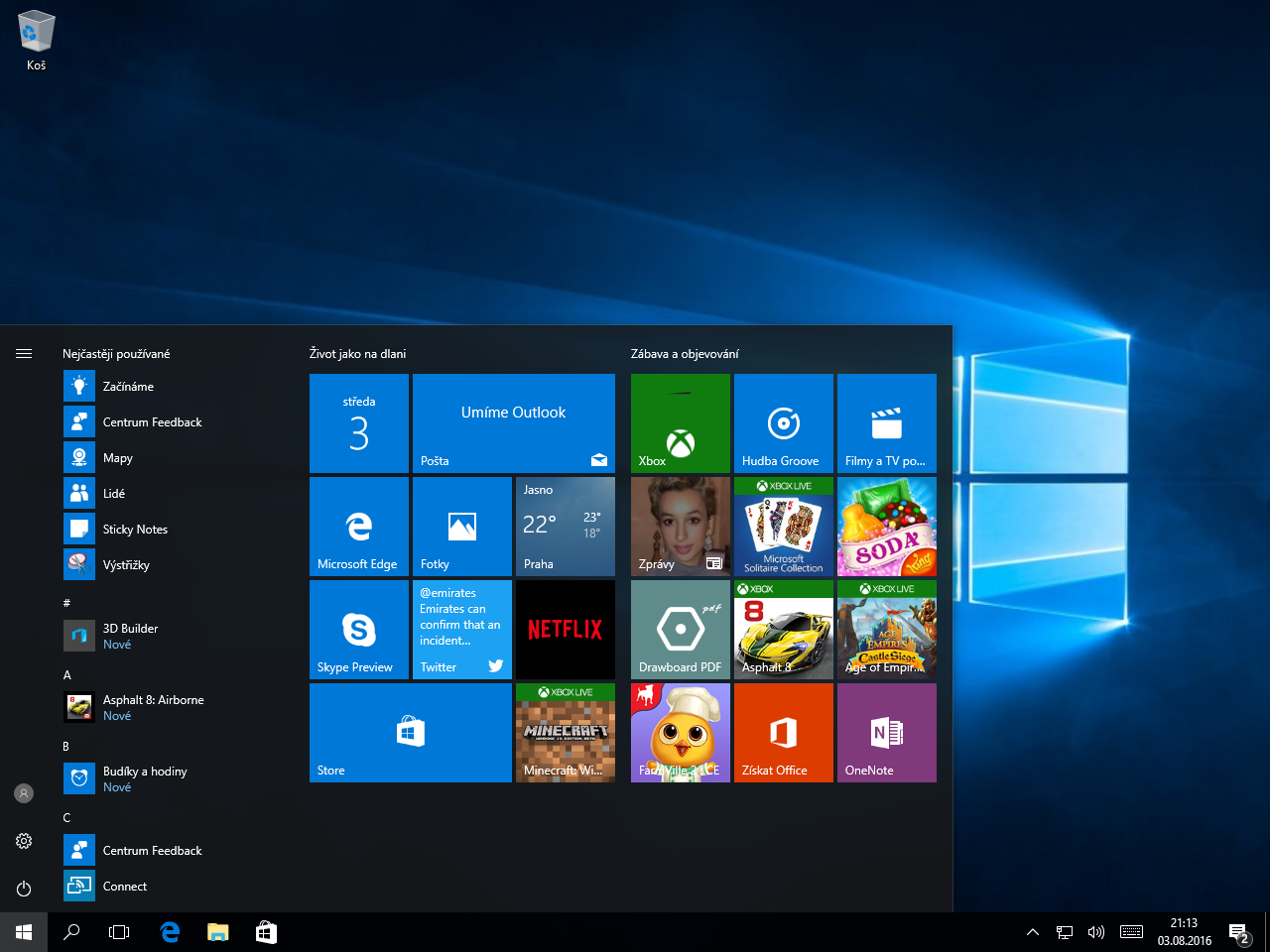Jump to the # letter section header
The image size is (1270, 952).
[x=66, y=603]
